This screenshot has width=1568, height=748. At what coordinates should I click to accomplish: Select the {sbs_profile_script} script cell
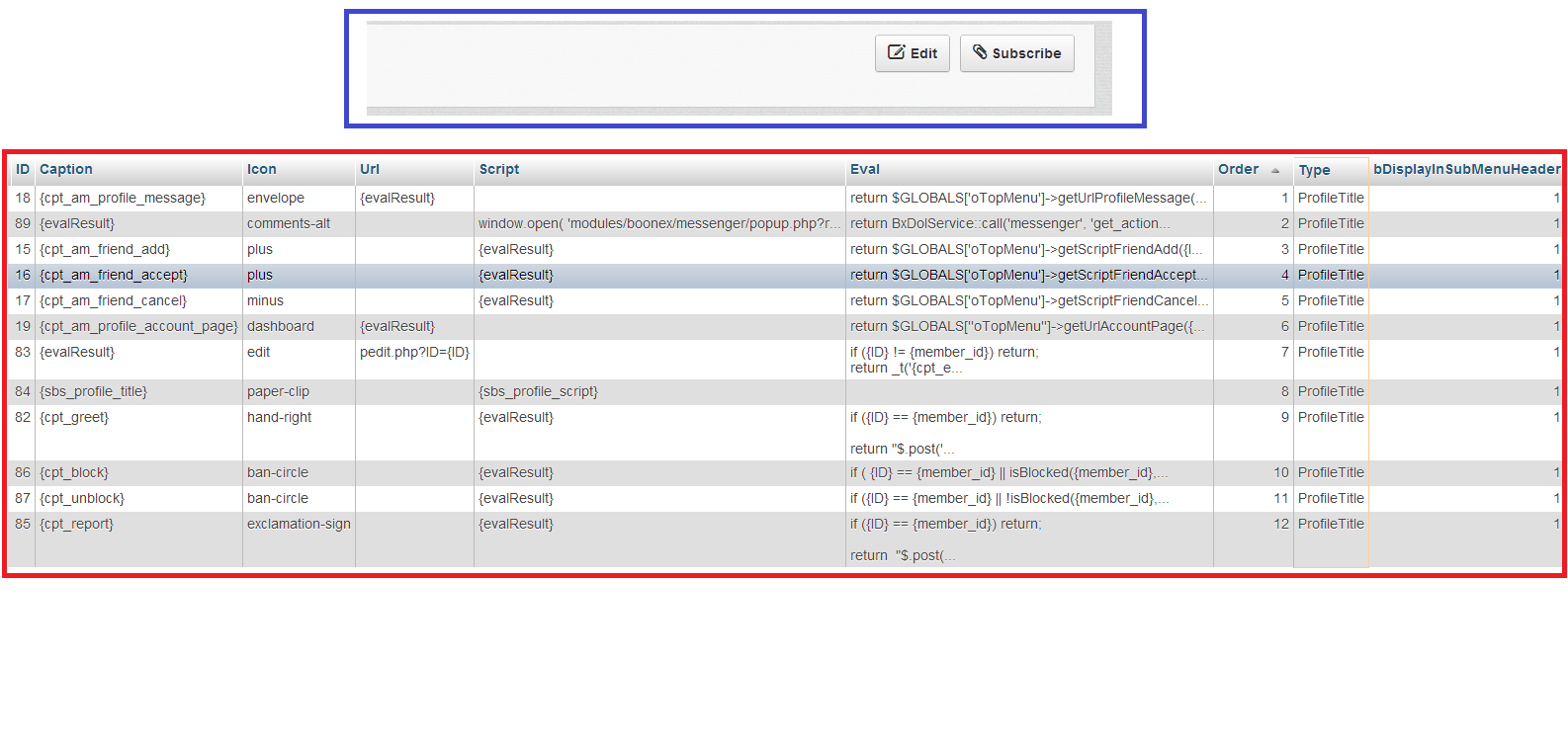pyautogui.click(x=538, y=391)
